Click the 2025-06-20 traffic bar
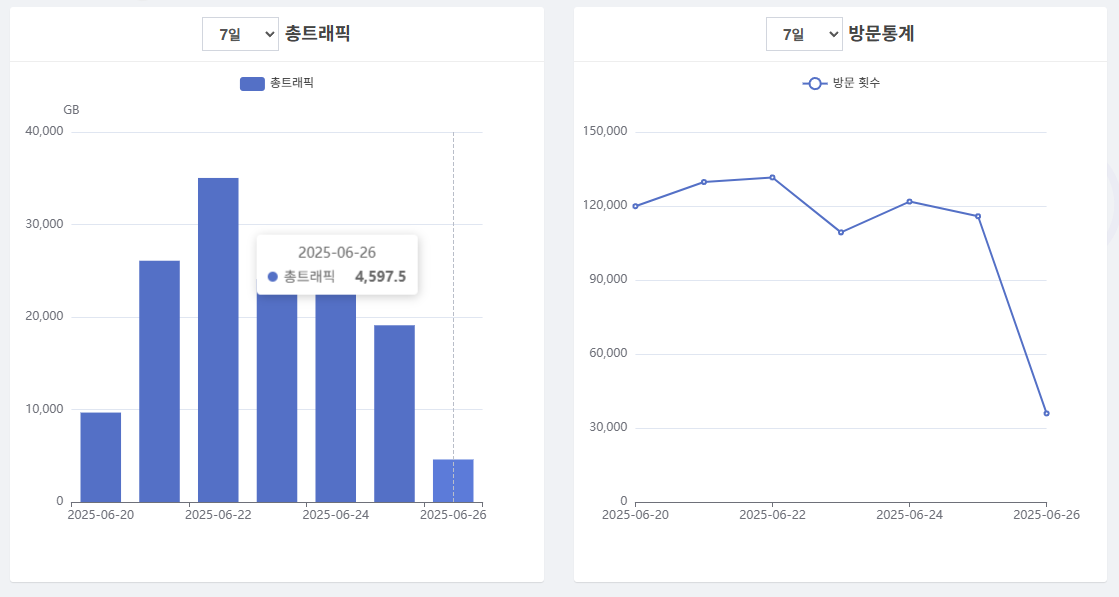Image resolution: width=1119 pixels, height=597 pixels. 101,457
